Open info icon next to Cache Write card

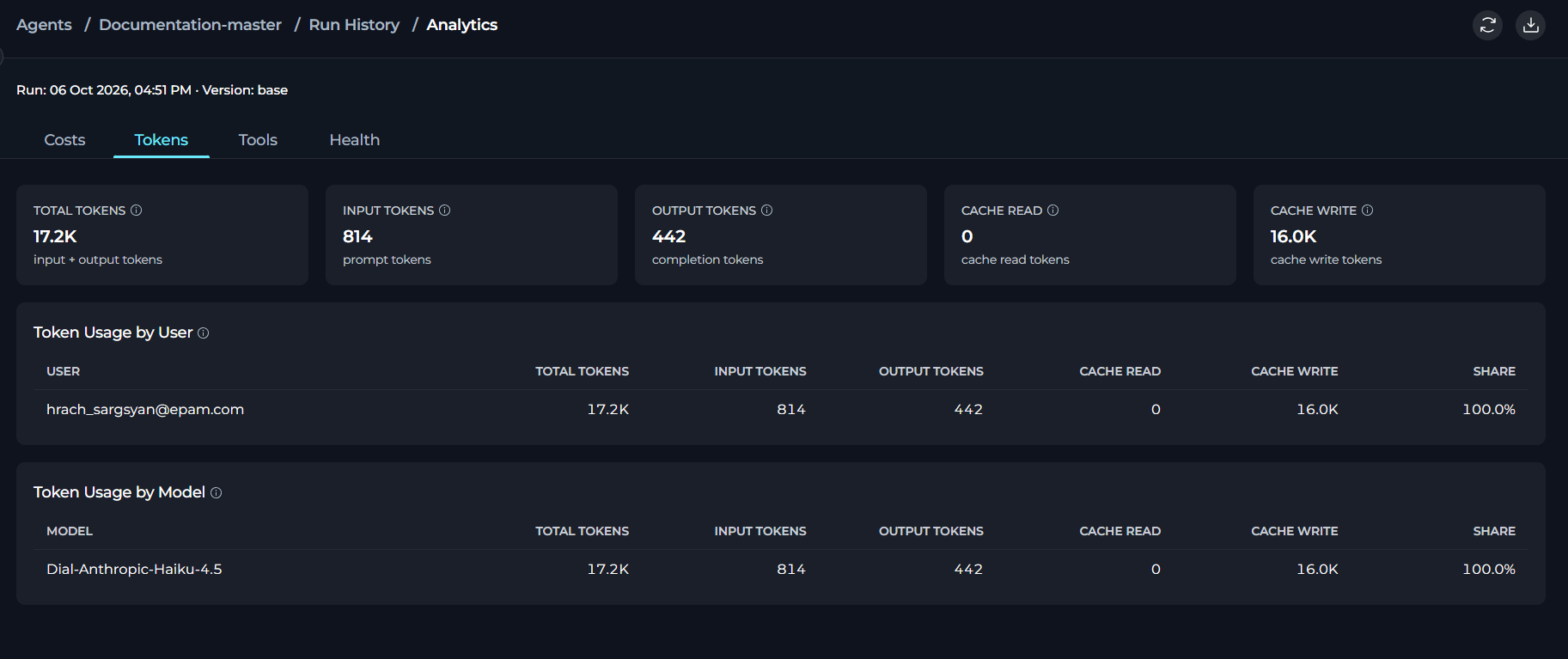click(x=1368, y=211)
